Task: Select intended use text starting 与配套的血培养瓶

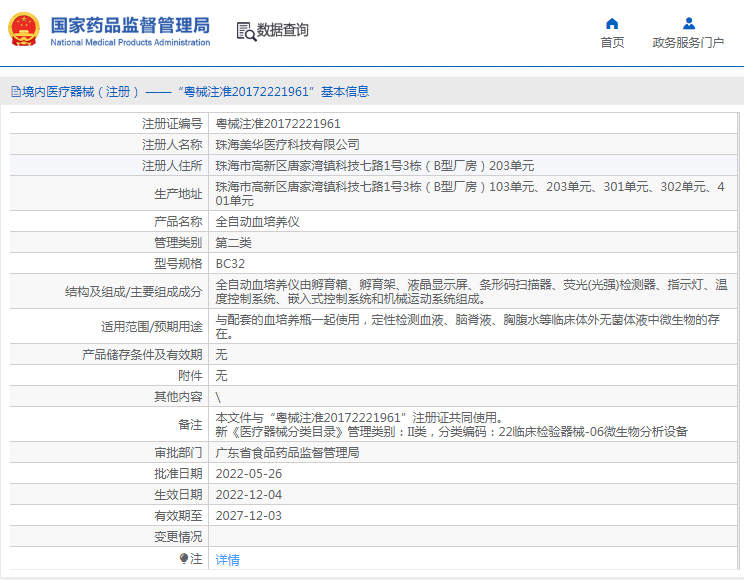Action: coord(468,327)
